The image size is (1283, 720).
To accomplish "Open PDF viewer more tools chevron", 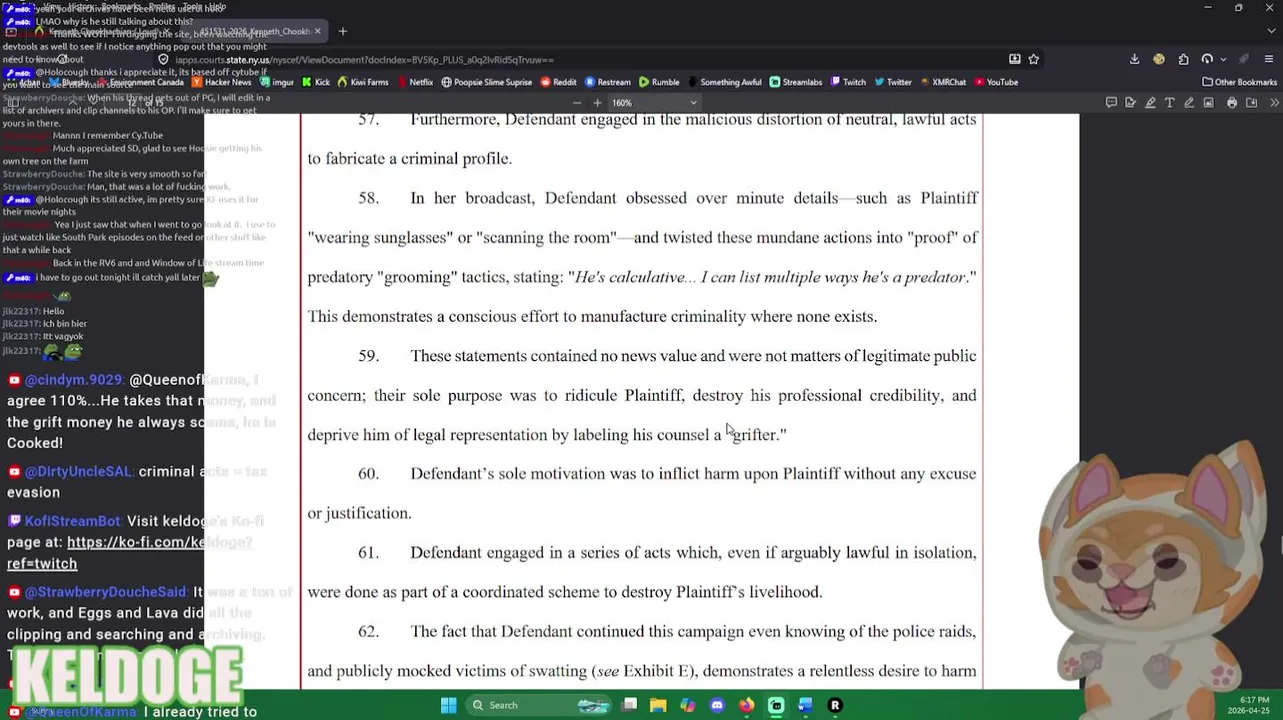I will (x=1274, y=102).
